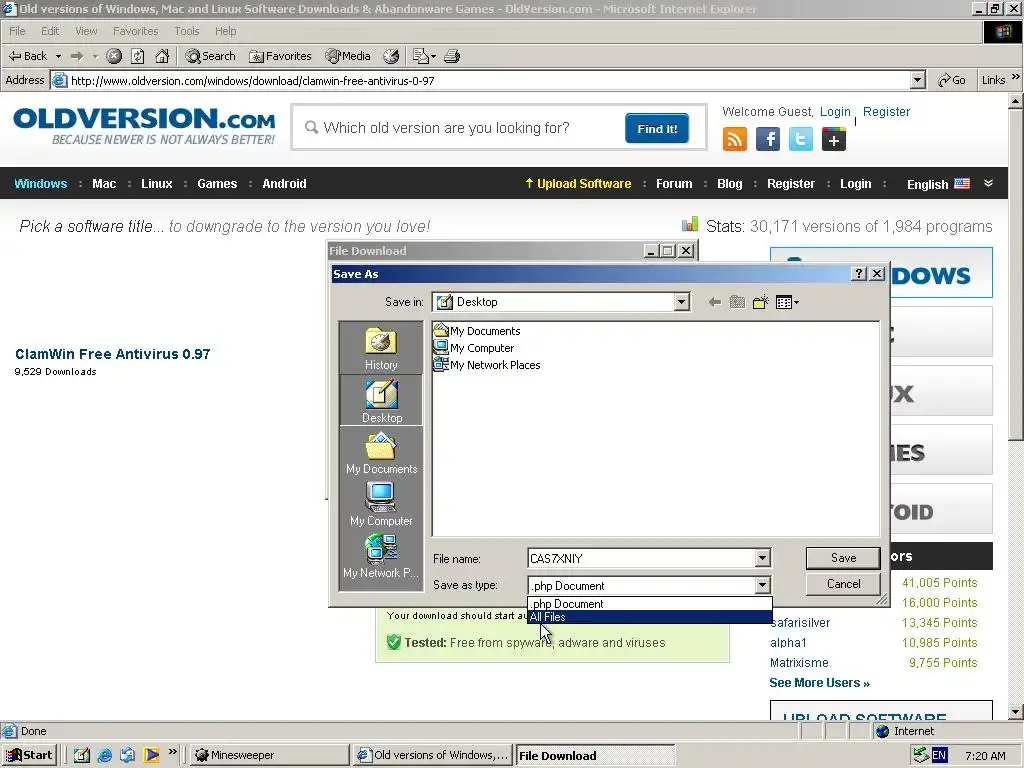Open the Edit menu
Screen dimensions: 1024x768
tap(50, 31)
